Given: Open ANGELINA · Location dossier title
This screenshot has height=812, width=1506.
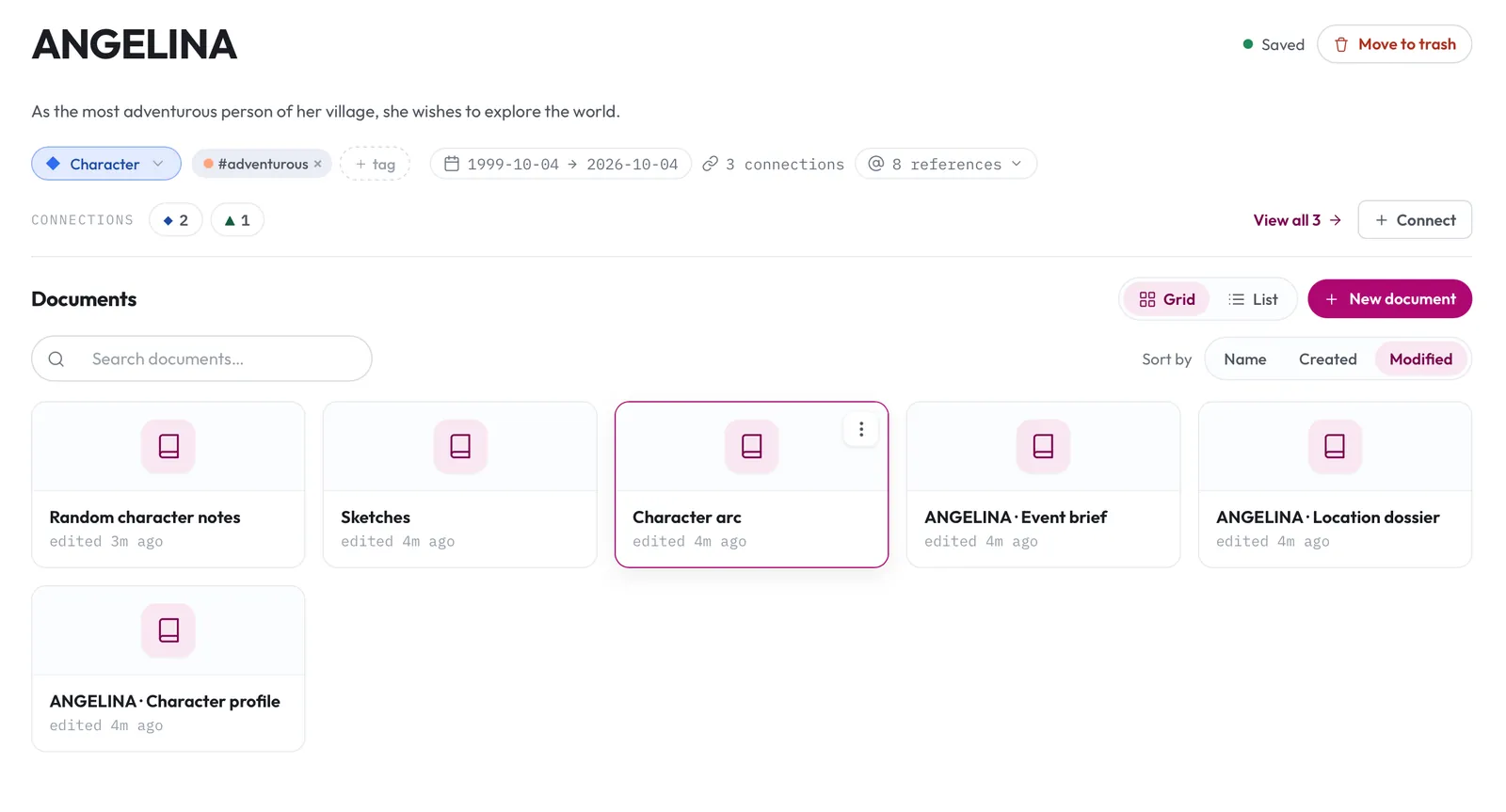Looking at the screenshot, I should tap(1327, 517).
